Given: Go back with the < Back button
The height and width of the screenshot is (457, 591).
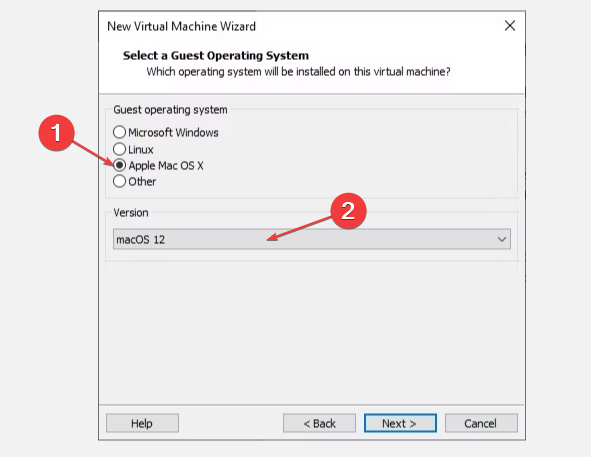Looking at the screenshot, I should coord(319,423).
